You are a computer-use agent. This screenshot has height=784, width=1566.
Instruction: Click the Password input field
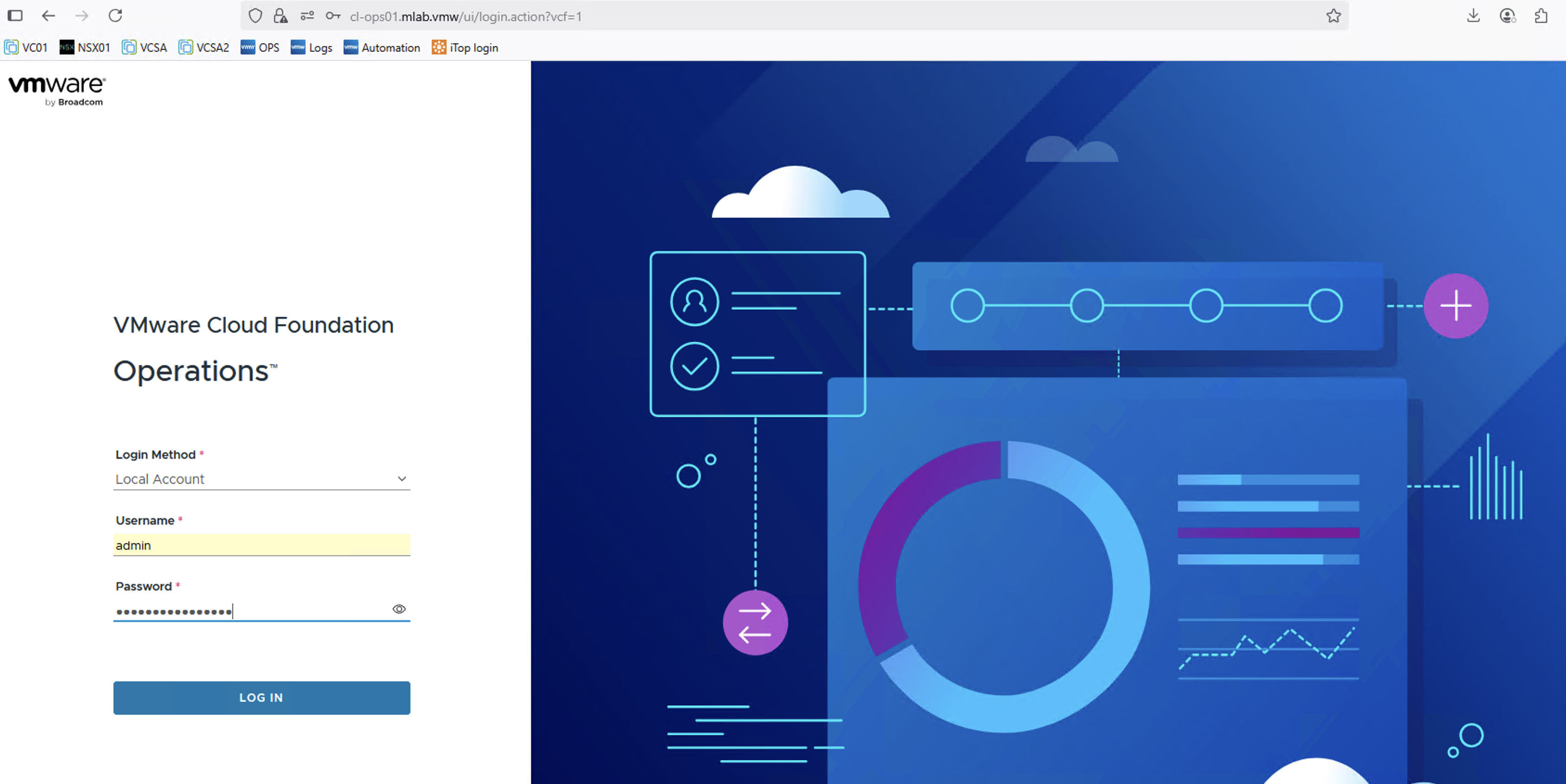[249, 611]
